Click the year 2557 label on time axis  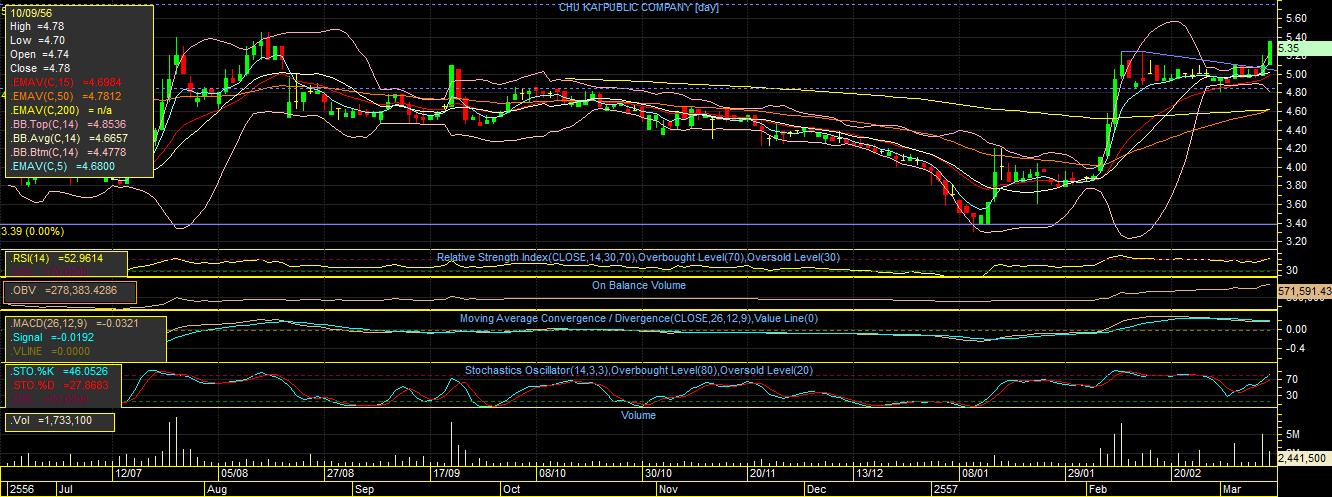coord(945,490)
